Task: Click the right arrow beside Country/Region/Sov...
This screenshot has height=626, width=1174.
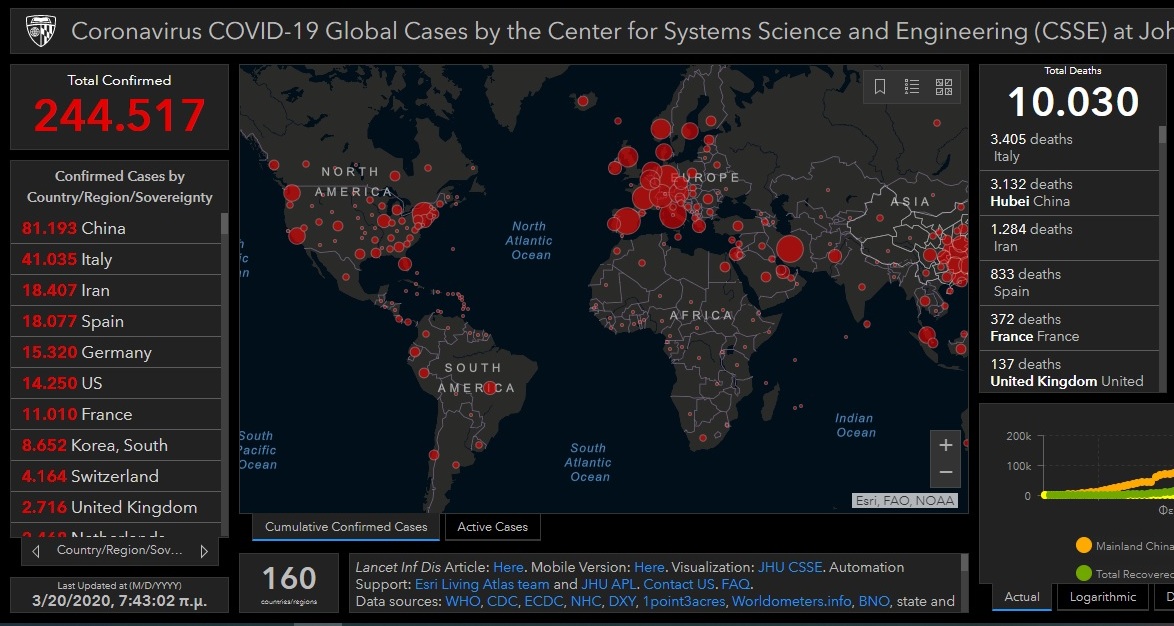Action: click(204, 551)
